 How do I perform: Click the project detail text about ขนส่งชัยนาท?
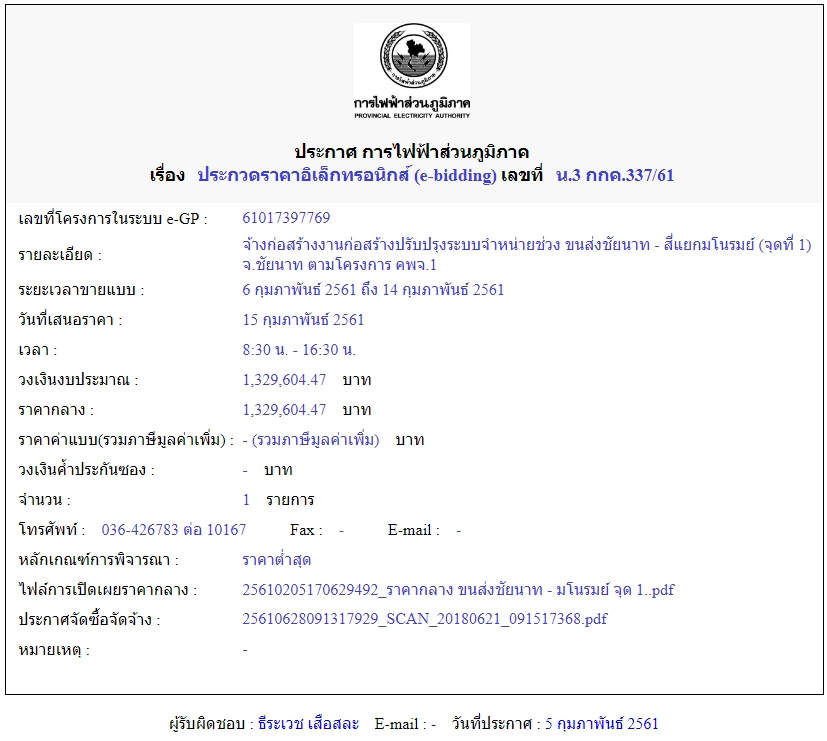tap(526, 254)
